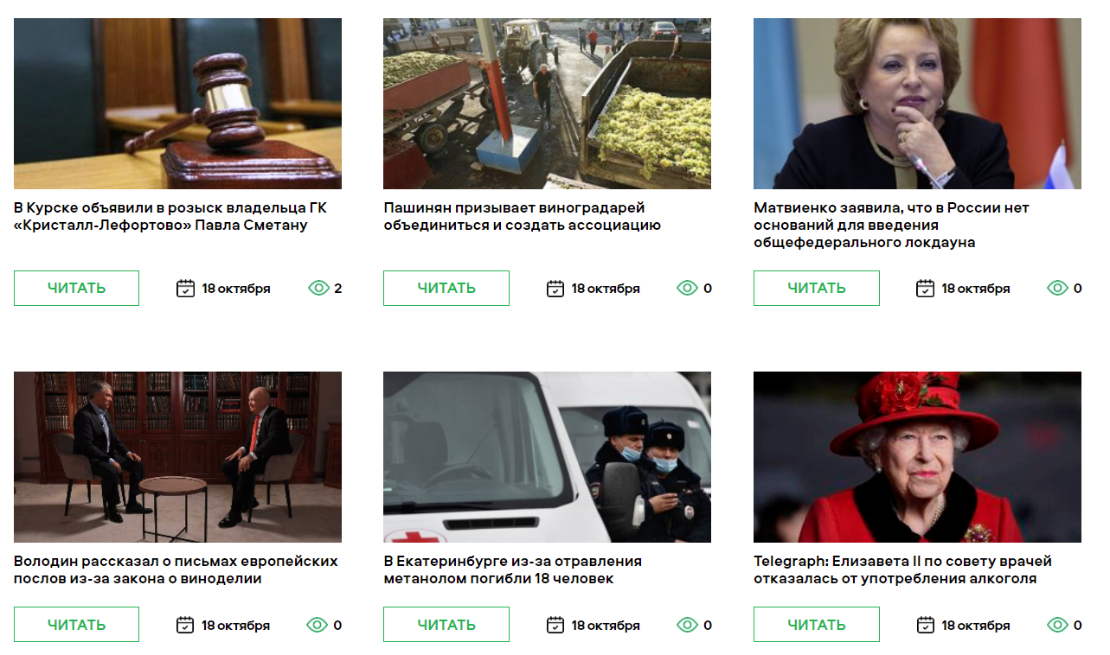1110x655 pixels.
Task: Click the ambulance and police officers photo
Action: tap(547, 457)
